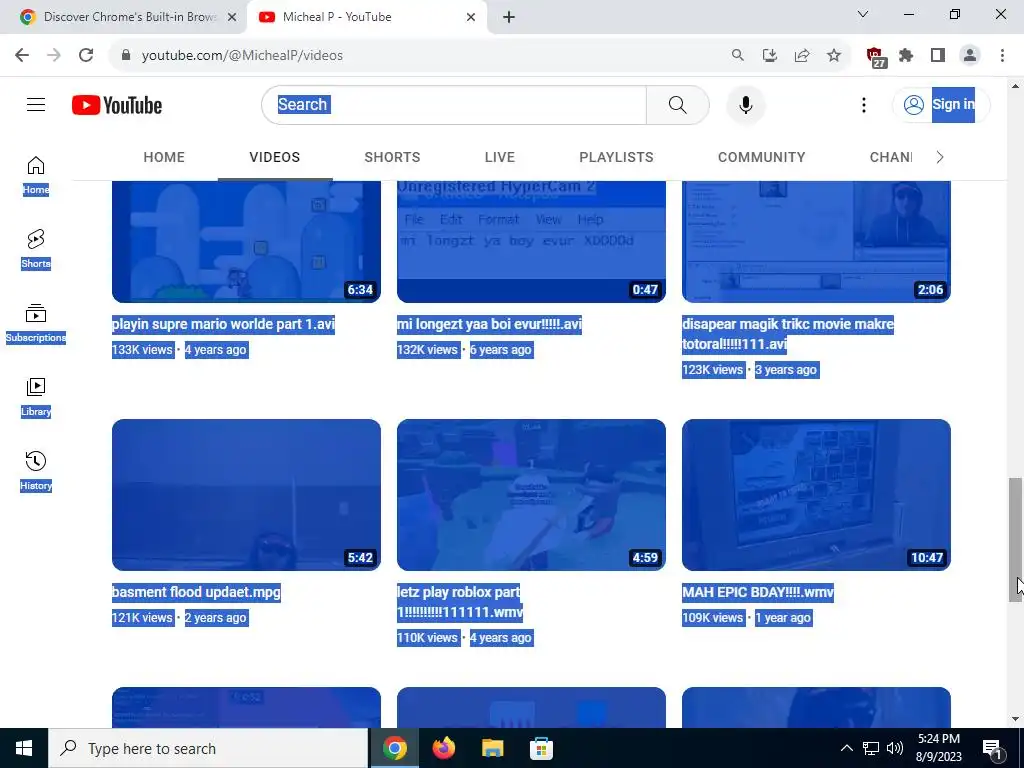Open a new browser tab
Viewport: 1024px width, 768px height.
coord(509,17)
